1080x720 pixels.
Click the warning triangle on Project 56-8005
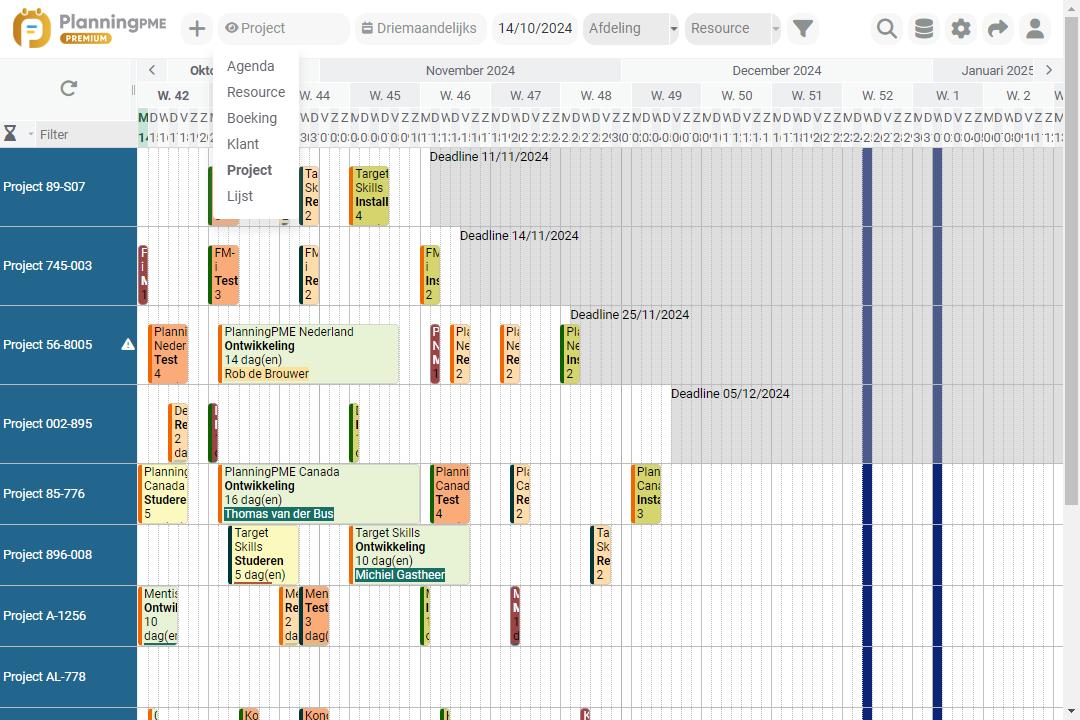click(127, 344)
